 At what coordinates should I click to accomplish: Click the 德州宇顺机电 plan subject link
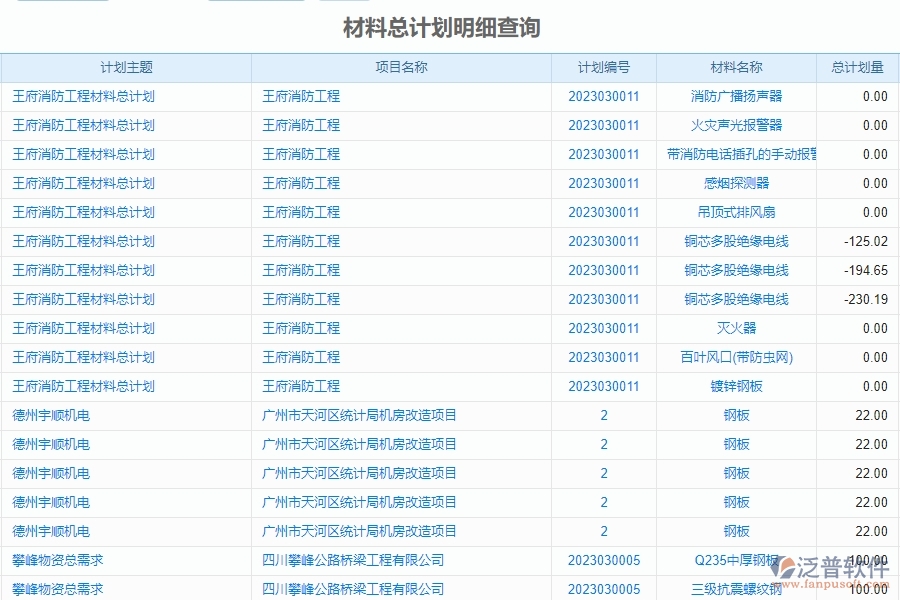(x=48, y=415)
